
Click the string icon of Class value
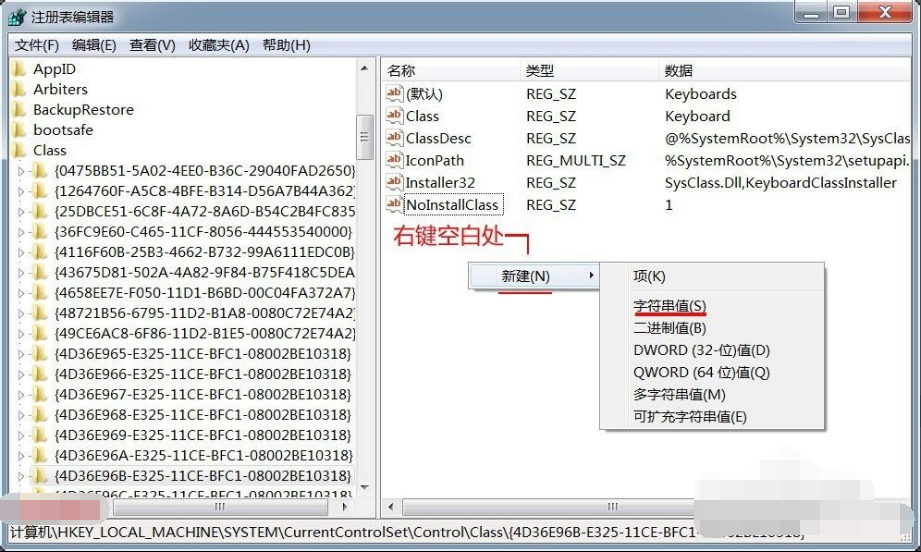click(394, 115)
